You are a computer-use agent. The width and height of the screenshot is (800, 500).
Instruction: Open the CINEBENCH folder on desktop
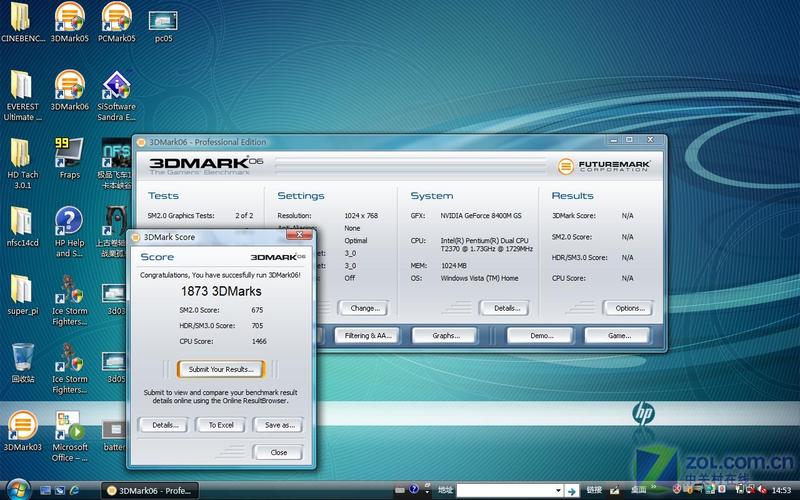[x=21, y=22]
